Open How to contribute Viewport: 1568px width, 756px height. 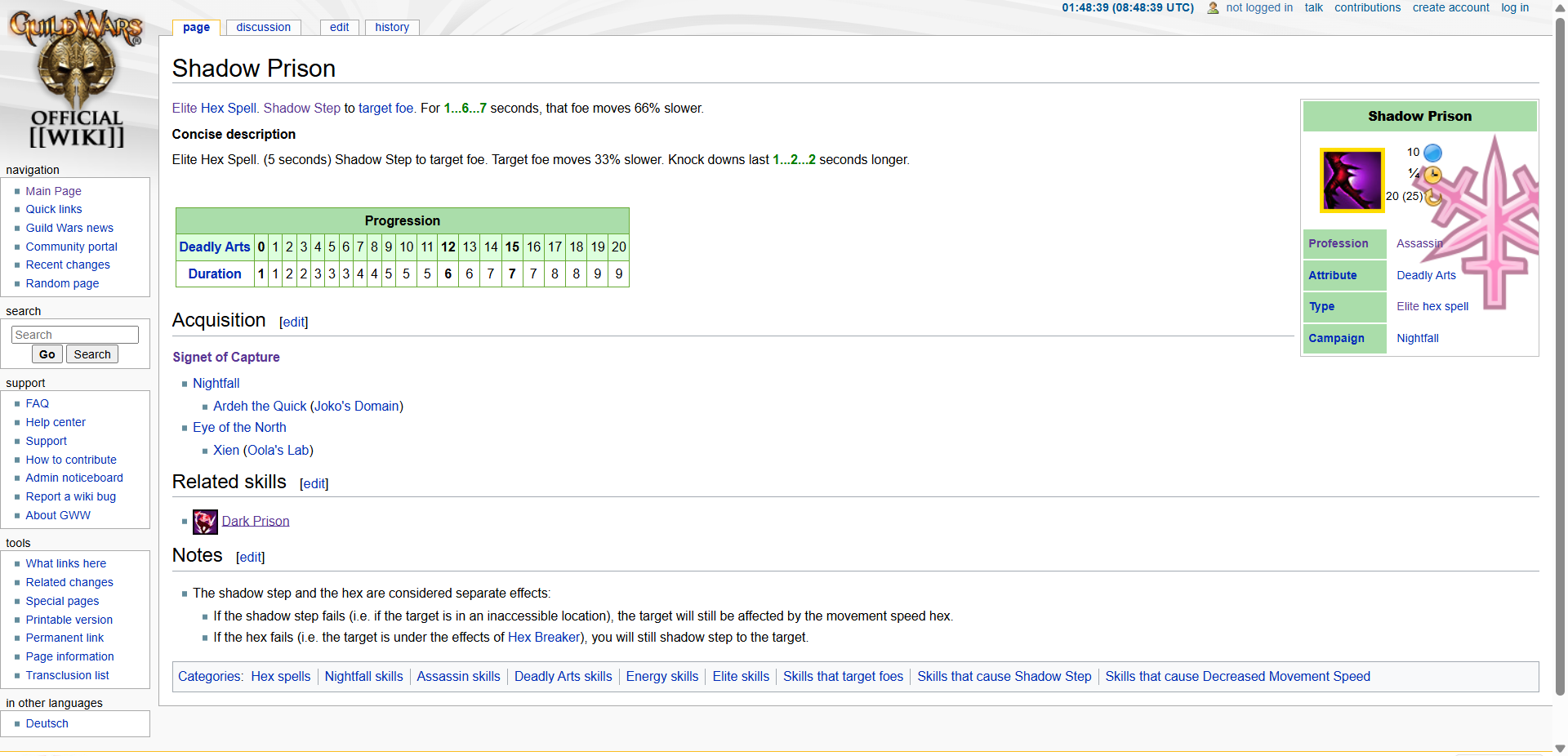(71, 460)
